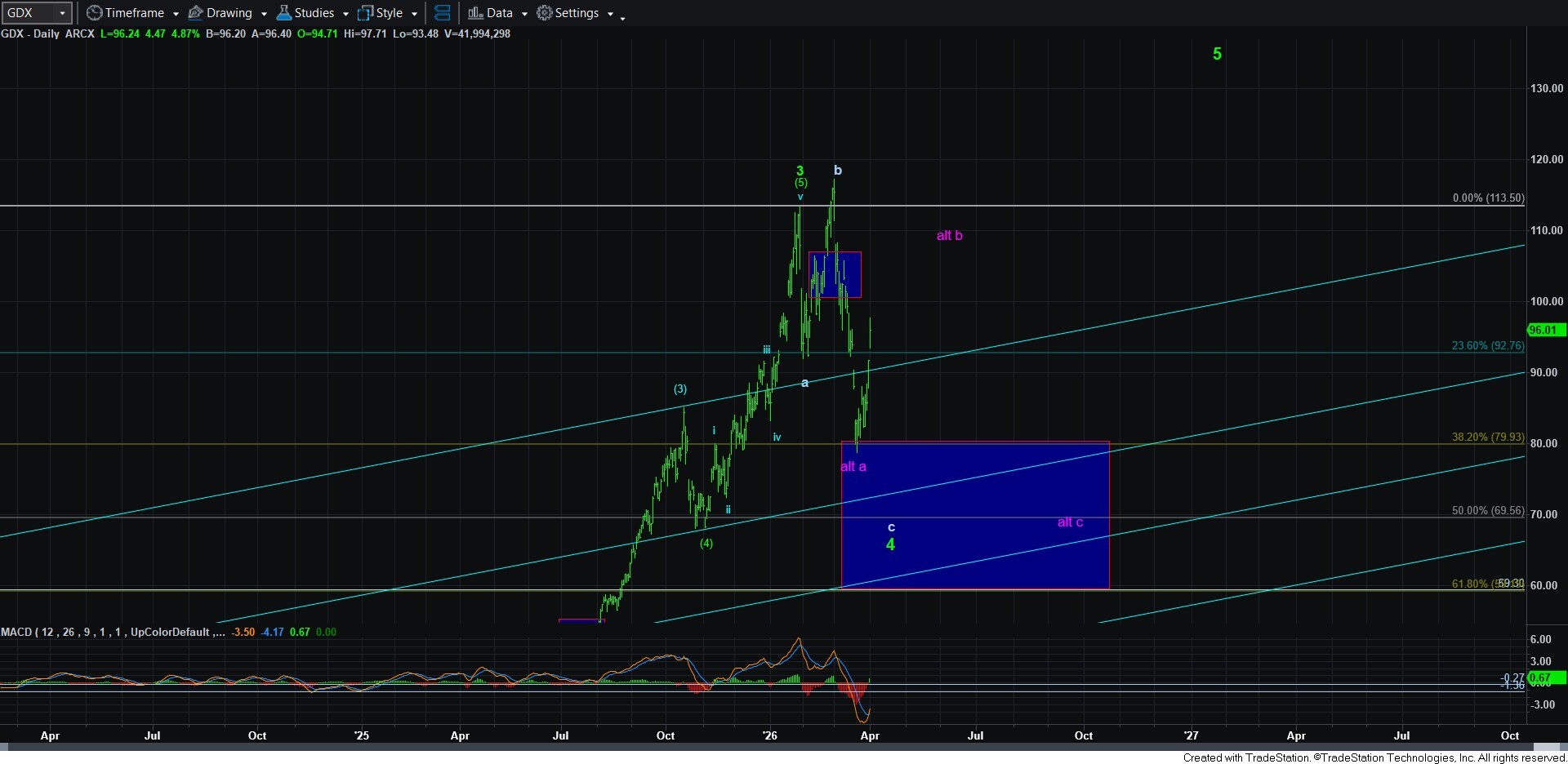The height and width of the screenshot is (764, 1568).
Task: Expand the Timeframe dropdown arrow
Action: click(x=176, y=14)
